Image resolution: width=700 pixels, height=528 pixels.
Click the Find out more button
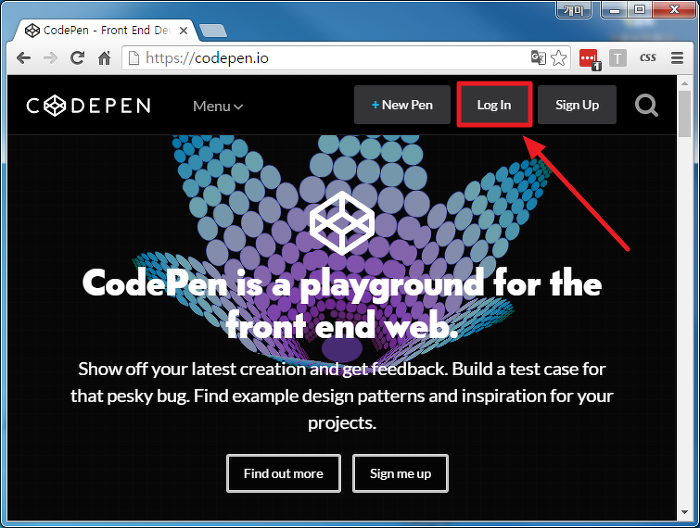point(283,474)
